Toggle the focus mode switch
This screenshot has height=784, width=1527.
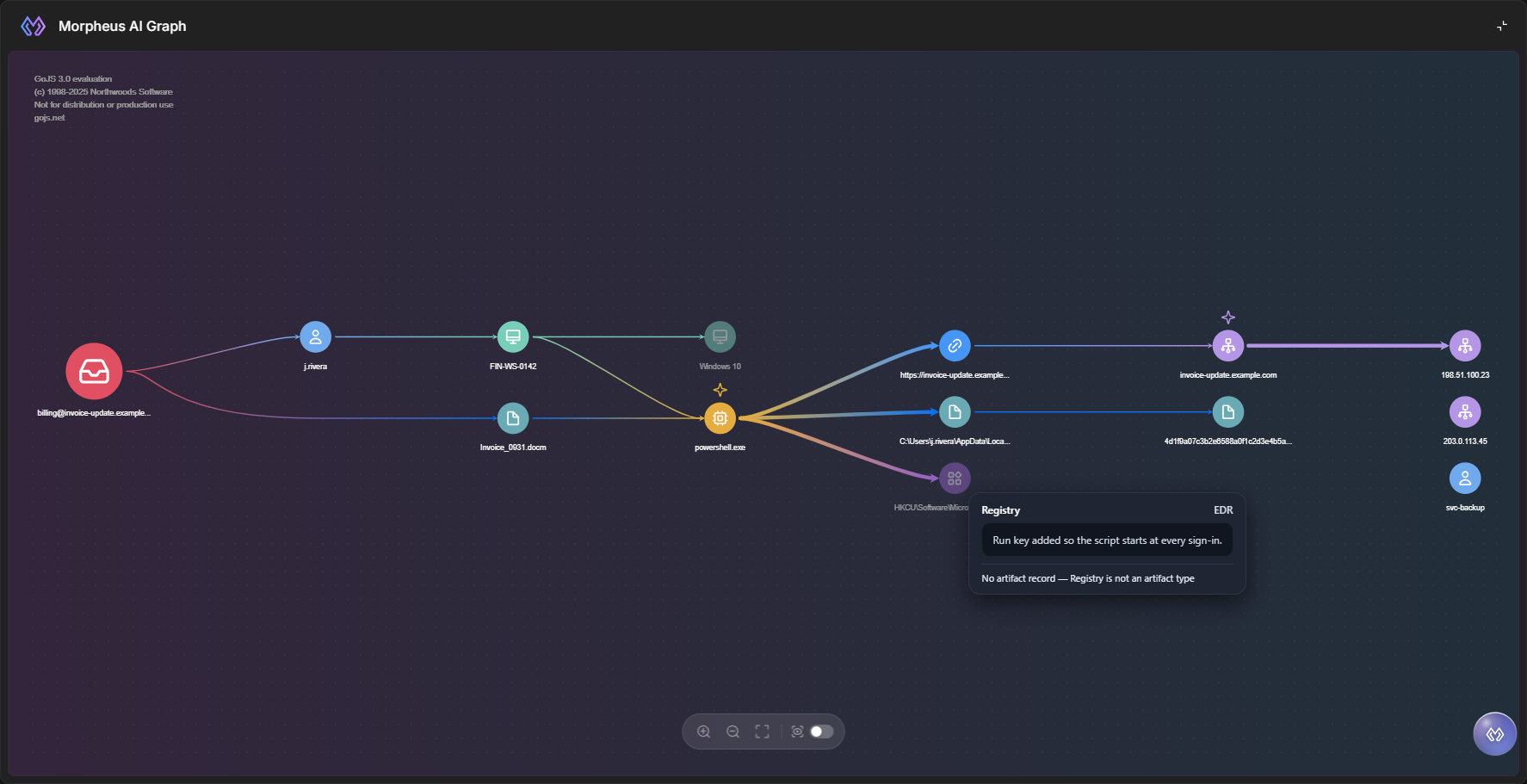click(822, 732)
